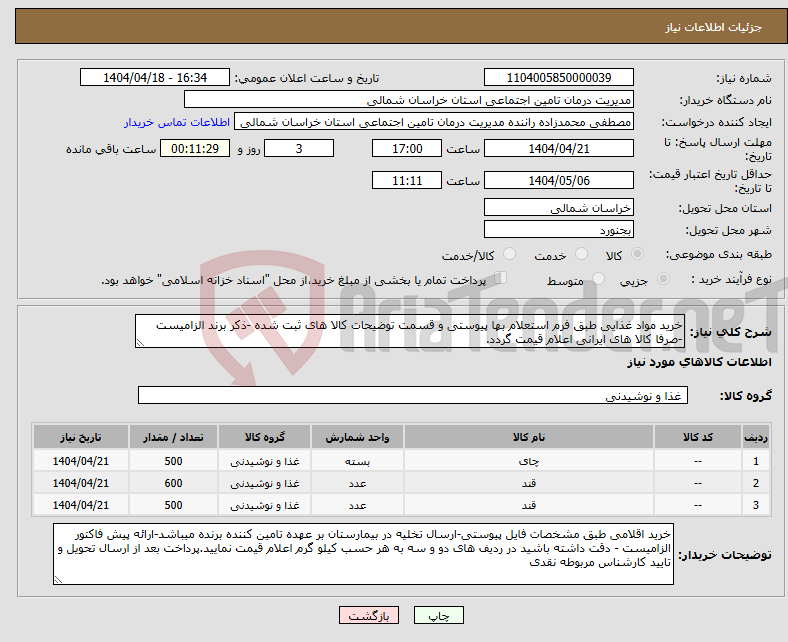Click the کد کالا column header

698,437
